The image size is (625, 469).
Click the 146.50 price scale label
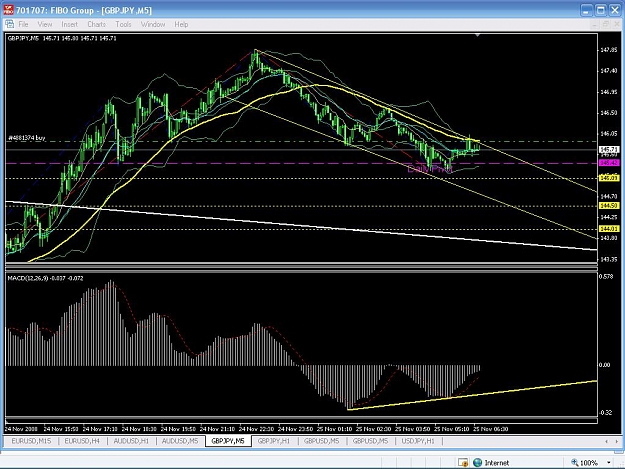click(609, 113)
